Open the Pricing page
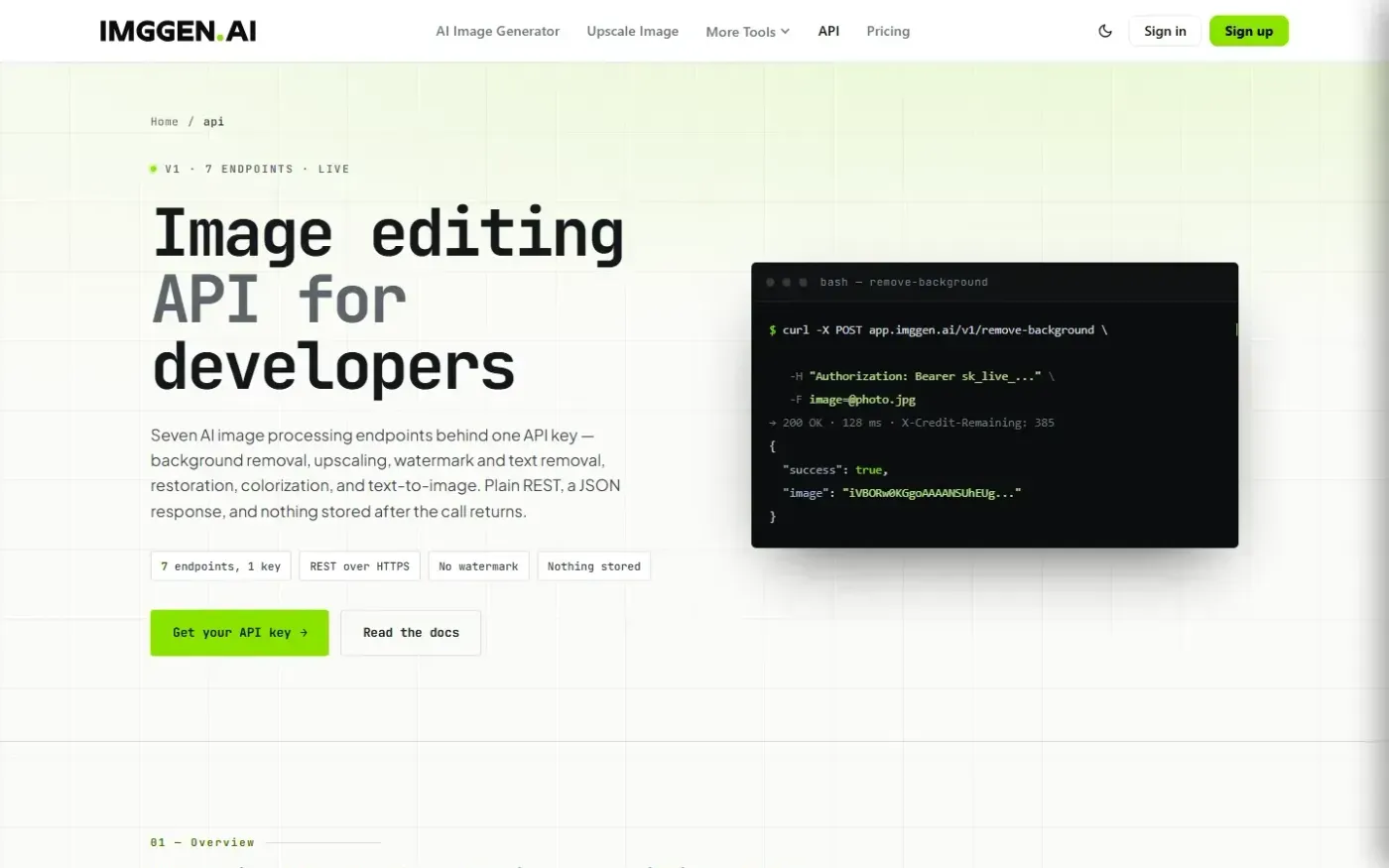Screen dimensions: 1389x868 coord(888,31)
